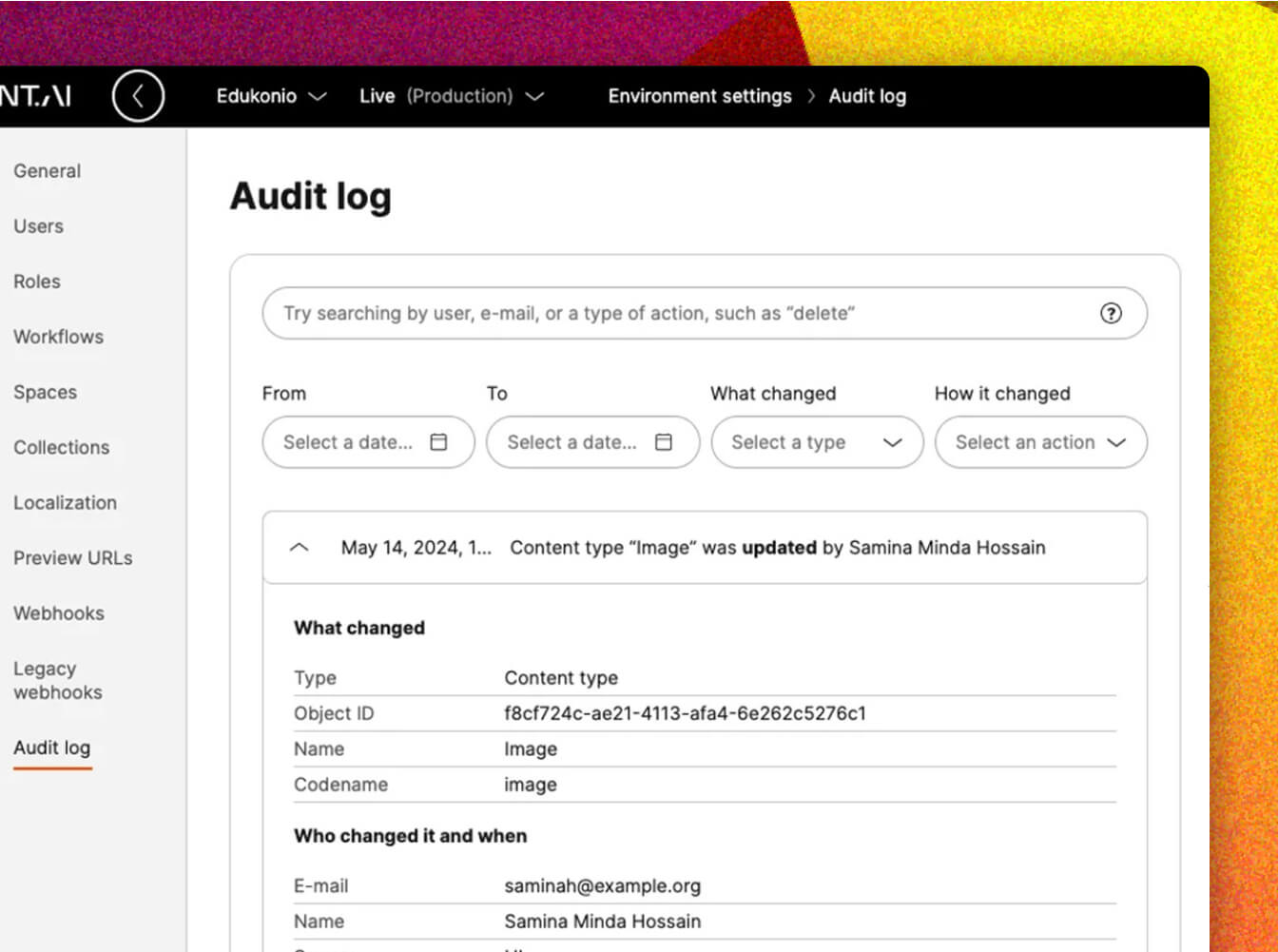Open the Workflows settings section

click(59, 337)
